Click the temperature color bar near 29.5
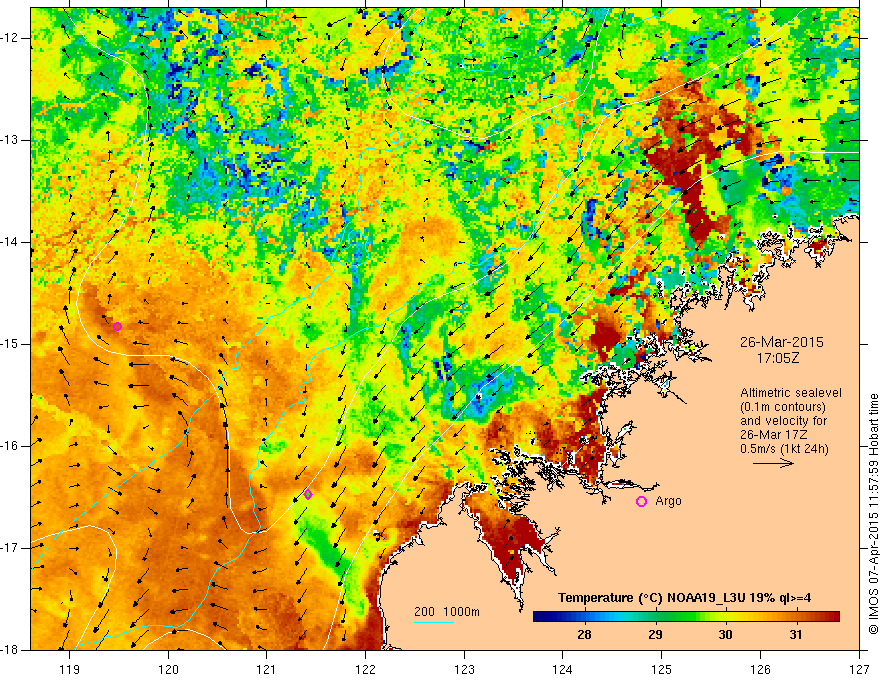The height and width of the screenshot is (680, 880). [690, 617]
